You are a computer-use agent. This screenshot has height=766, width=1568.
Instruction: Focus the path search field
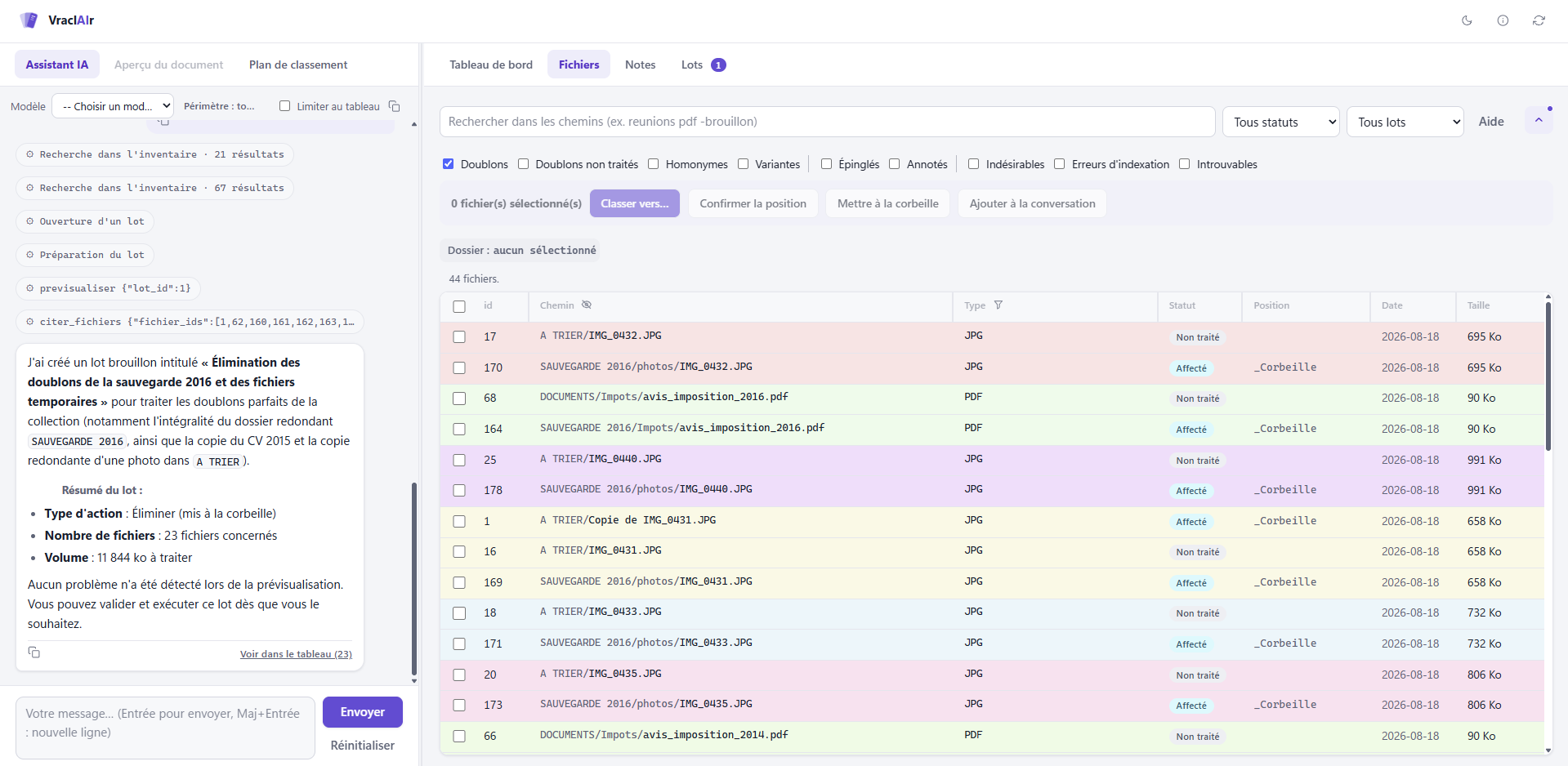(x=828, y=122)
